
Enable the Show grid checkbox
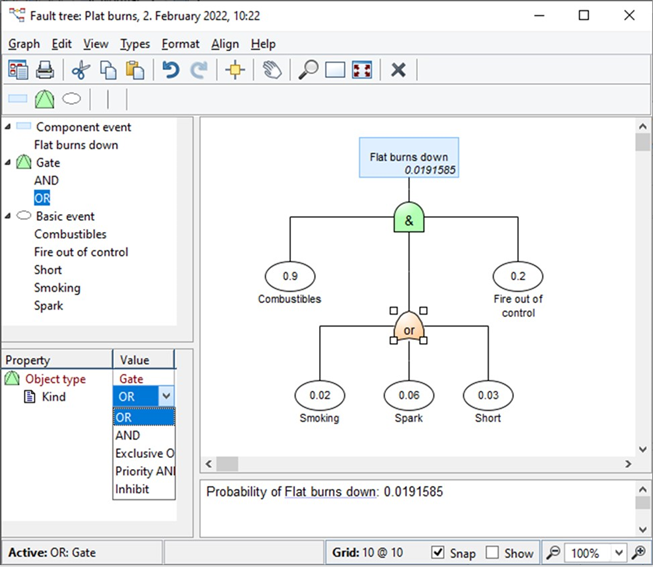click(492, 553)
